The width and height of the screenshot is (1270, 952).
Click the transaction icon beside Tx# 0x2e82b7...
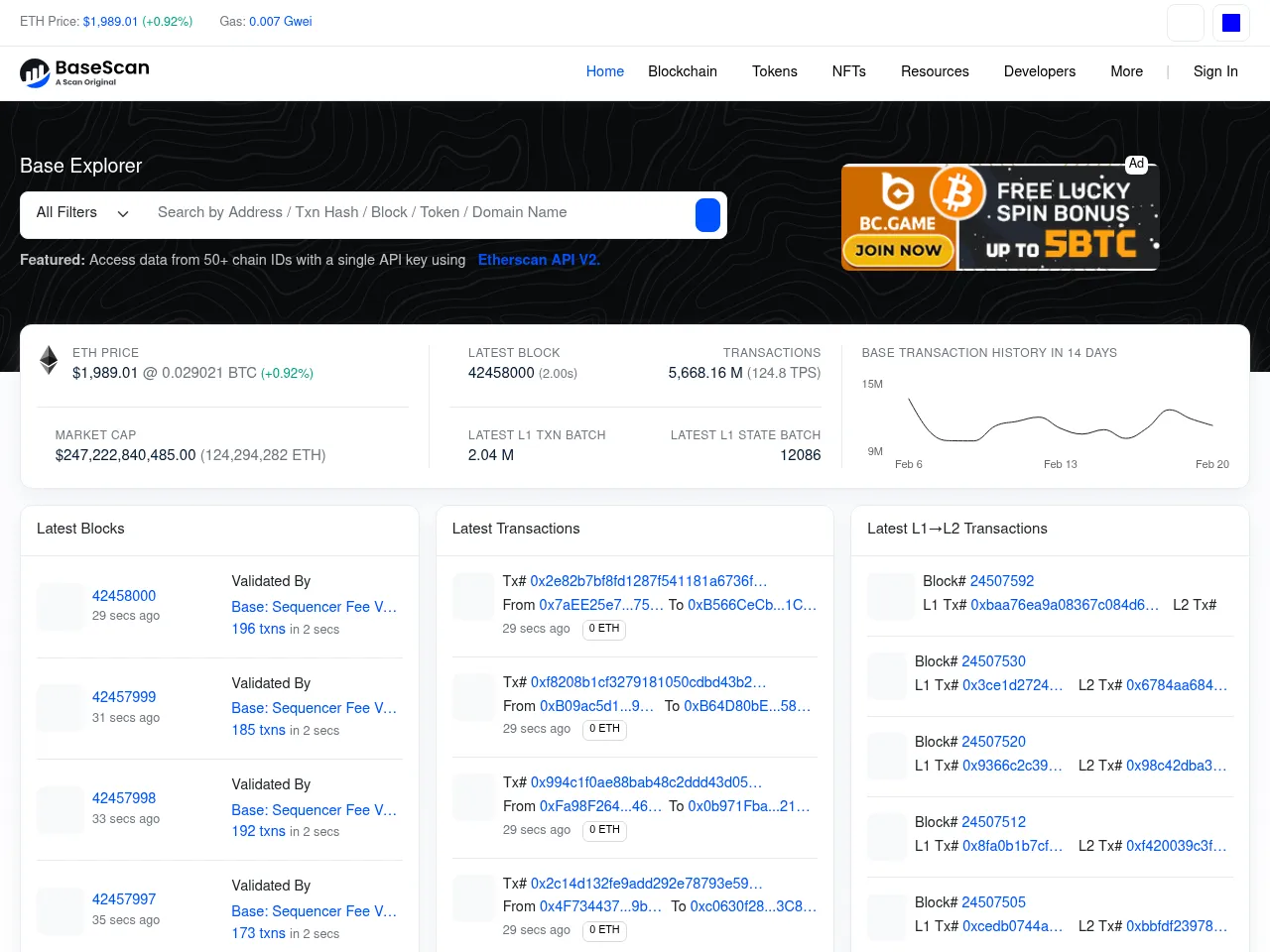[473, 596]
